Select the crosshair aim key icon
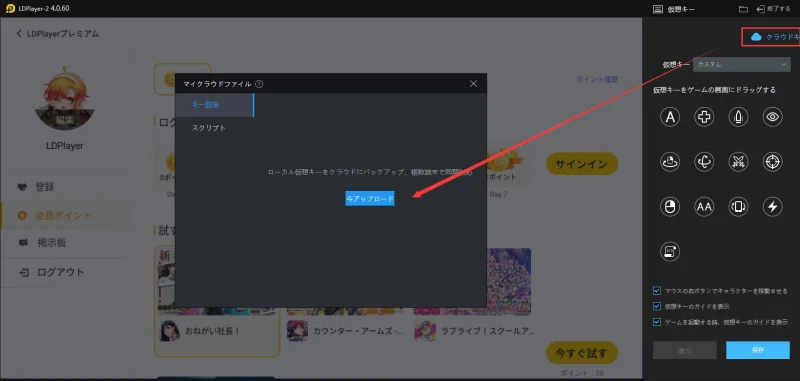This screenshot has height=381, width=800. (x=772, y=162)
